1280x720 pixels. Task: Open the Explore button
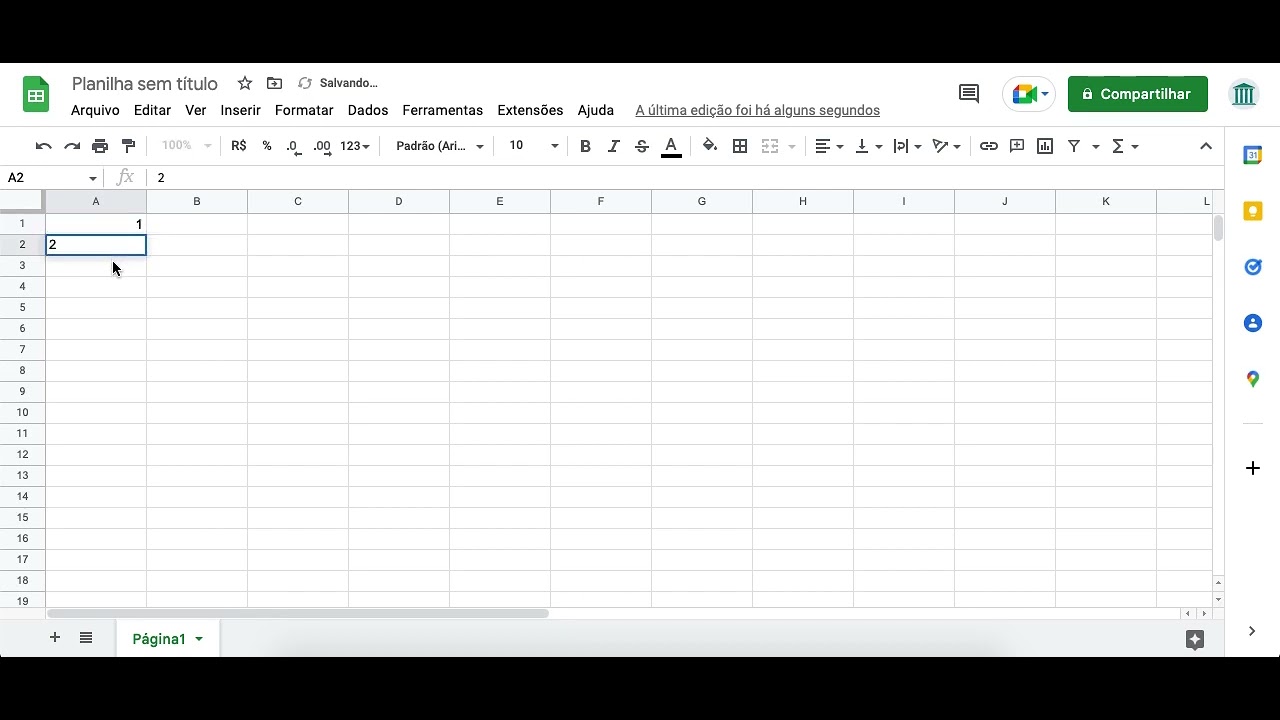[x=1195, y=639]
